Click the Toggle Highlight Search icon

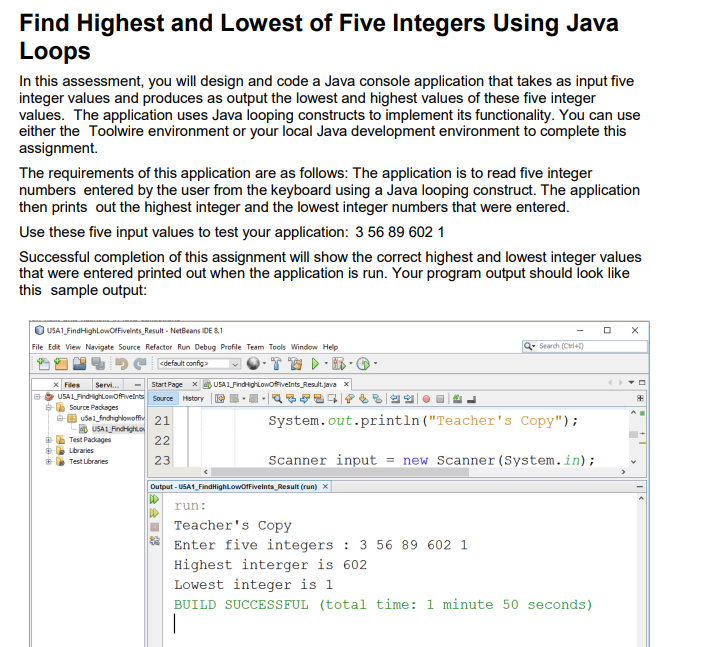[319, 398]
